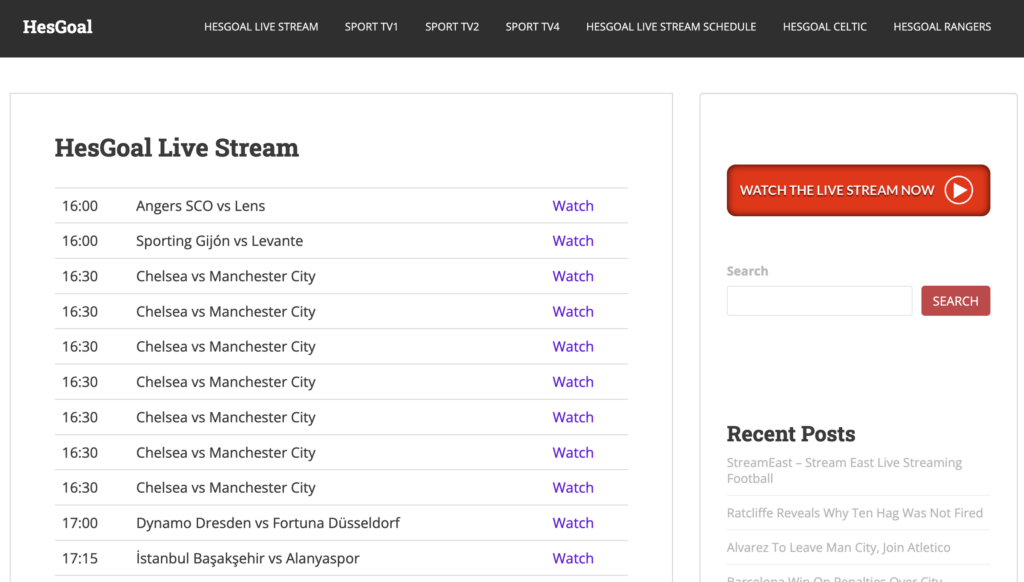The height and width of the screenshot is (582, 1024).
Task: Click the red Search button
Action: 955,300
